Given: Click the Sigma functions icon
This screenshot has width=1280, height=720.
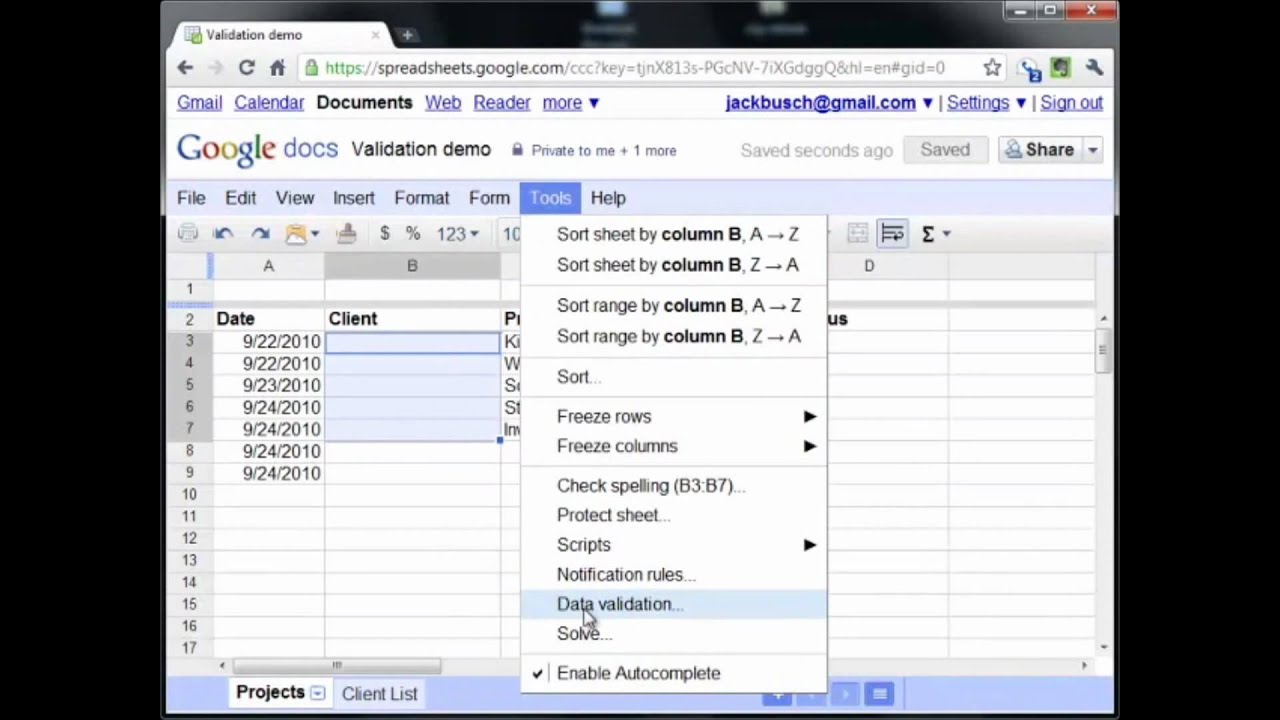Looking at the screenshot, I should tap(928, 234).
